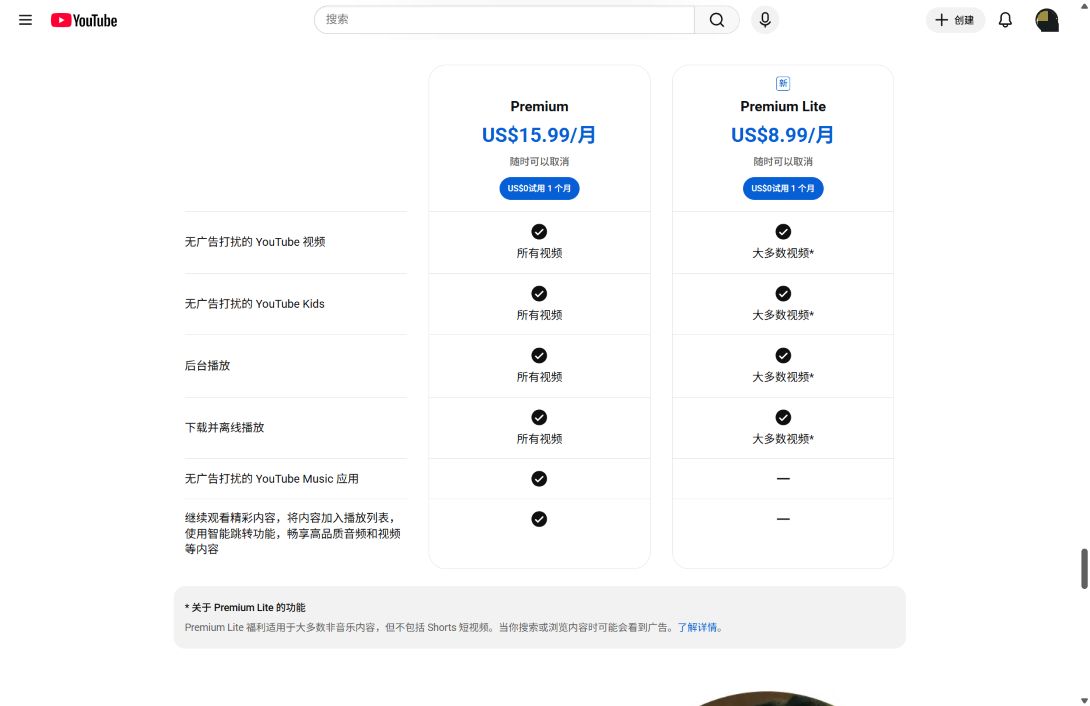Viewport: 1090px width, 706px height.
Task: Open the notifications bell
Action: (1005, 20)
